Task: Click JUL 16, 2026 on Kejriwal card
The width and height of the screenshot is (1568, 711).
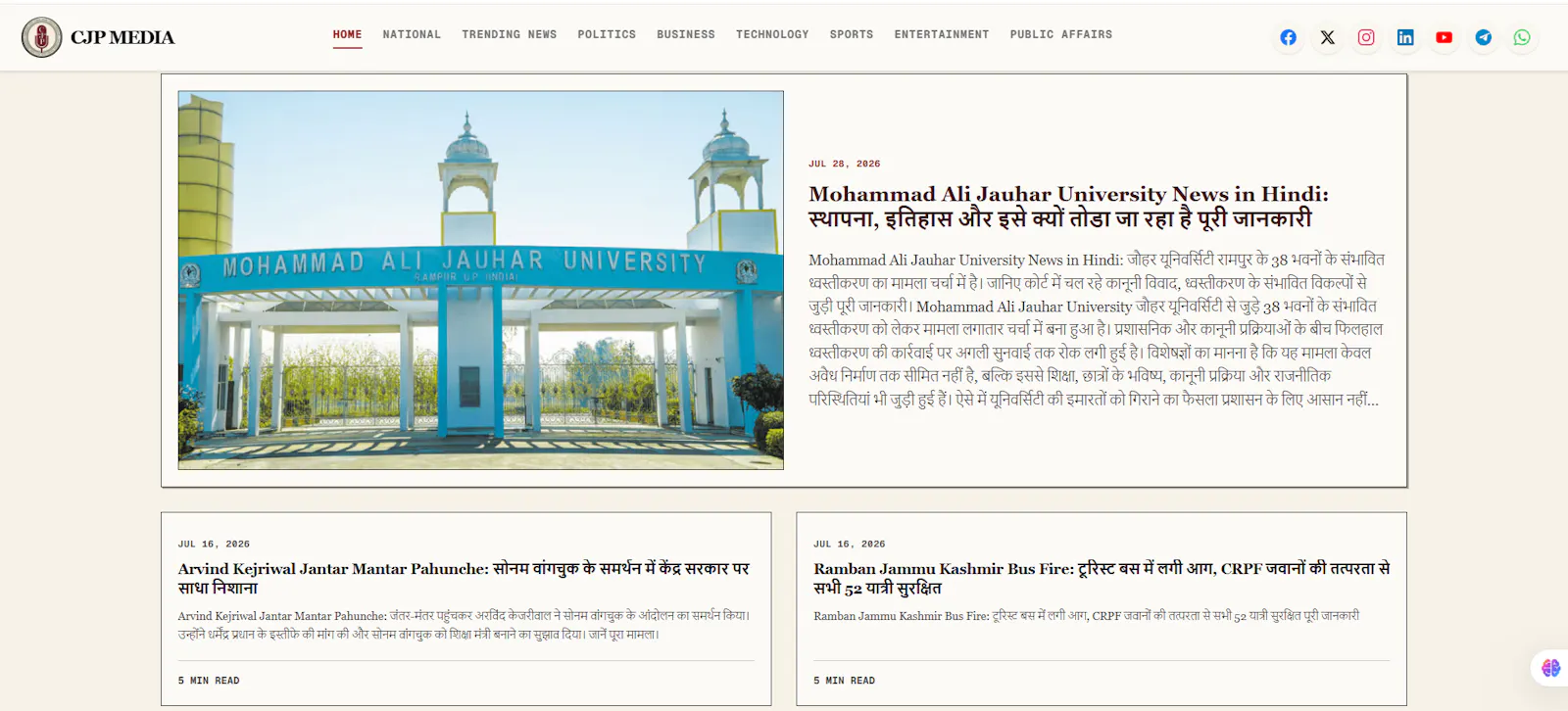Action: pos(214,544)
